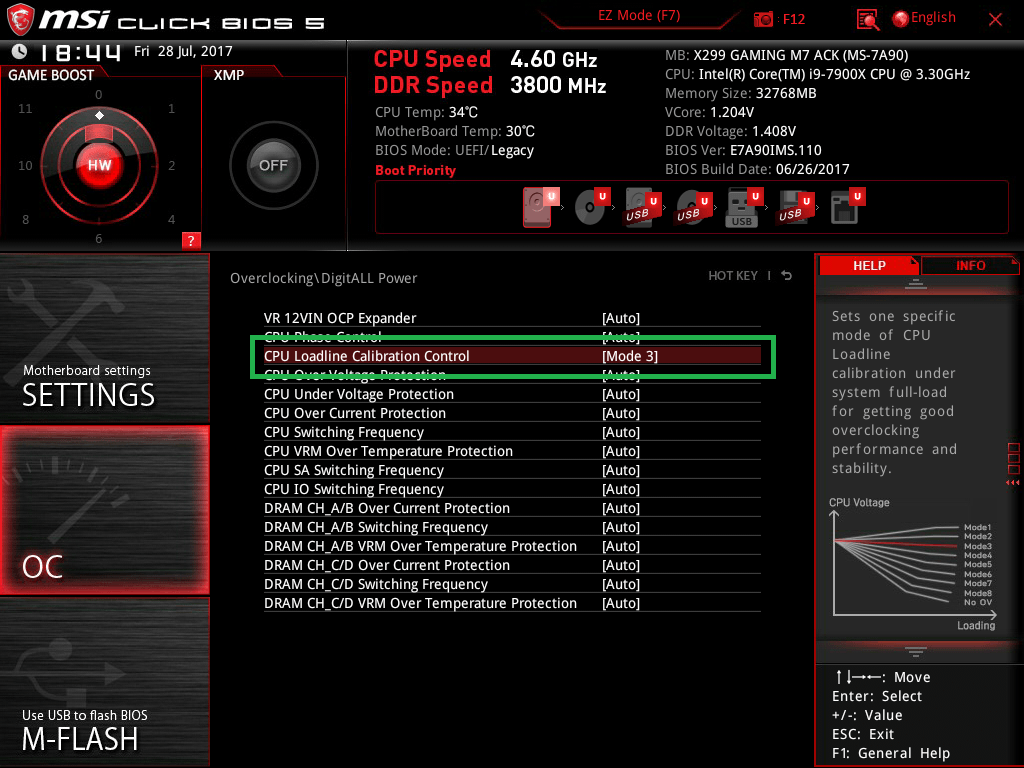The image size is (1024, 768).
Task: Open VR 12VIN OCP Expander Auto value
Action: tap(621, 318)
